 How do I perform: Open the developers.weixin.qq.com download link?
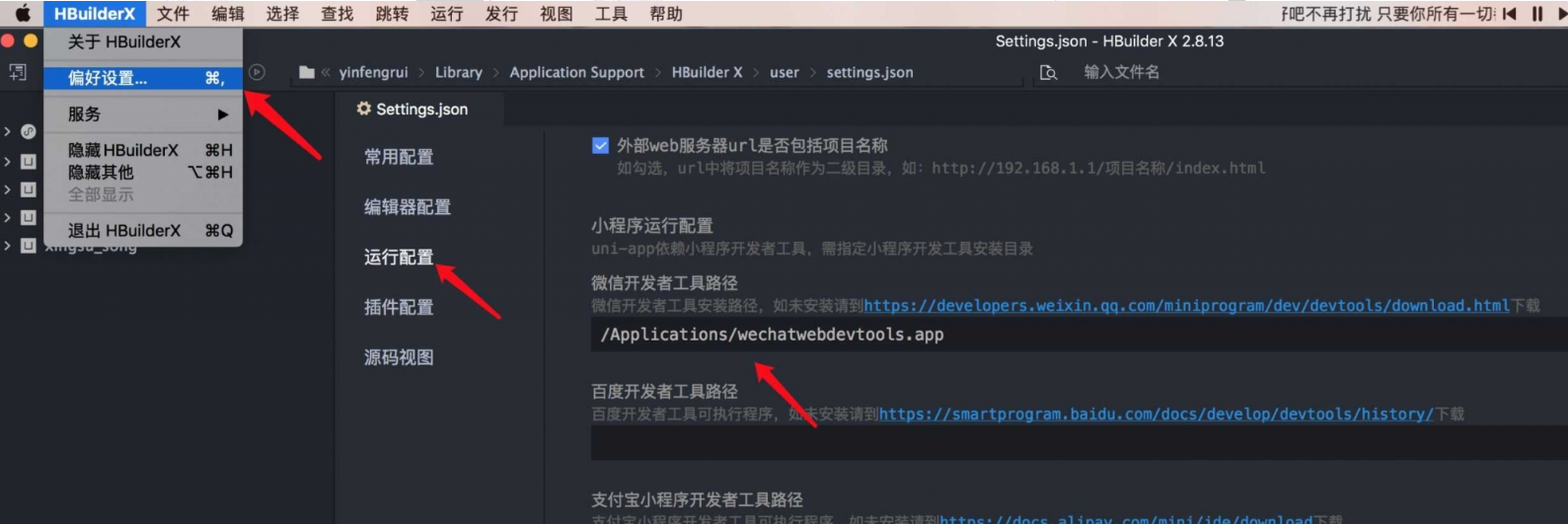[x=1186, y=306]
